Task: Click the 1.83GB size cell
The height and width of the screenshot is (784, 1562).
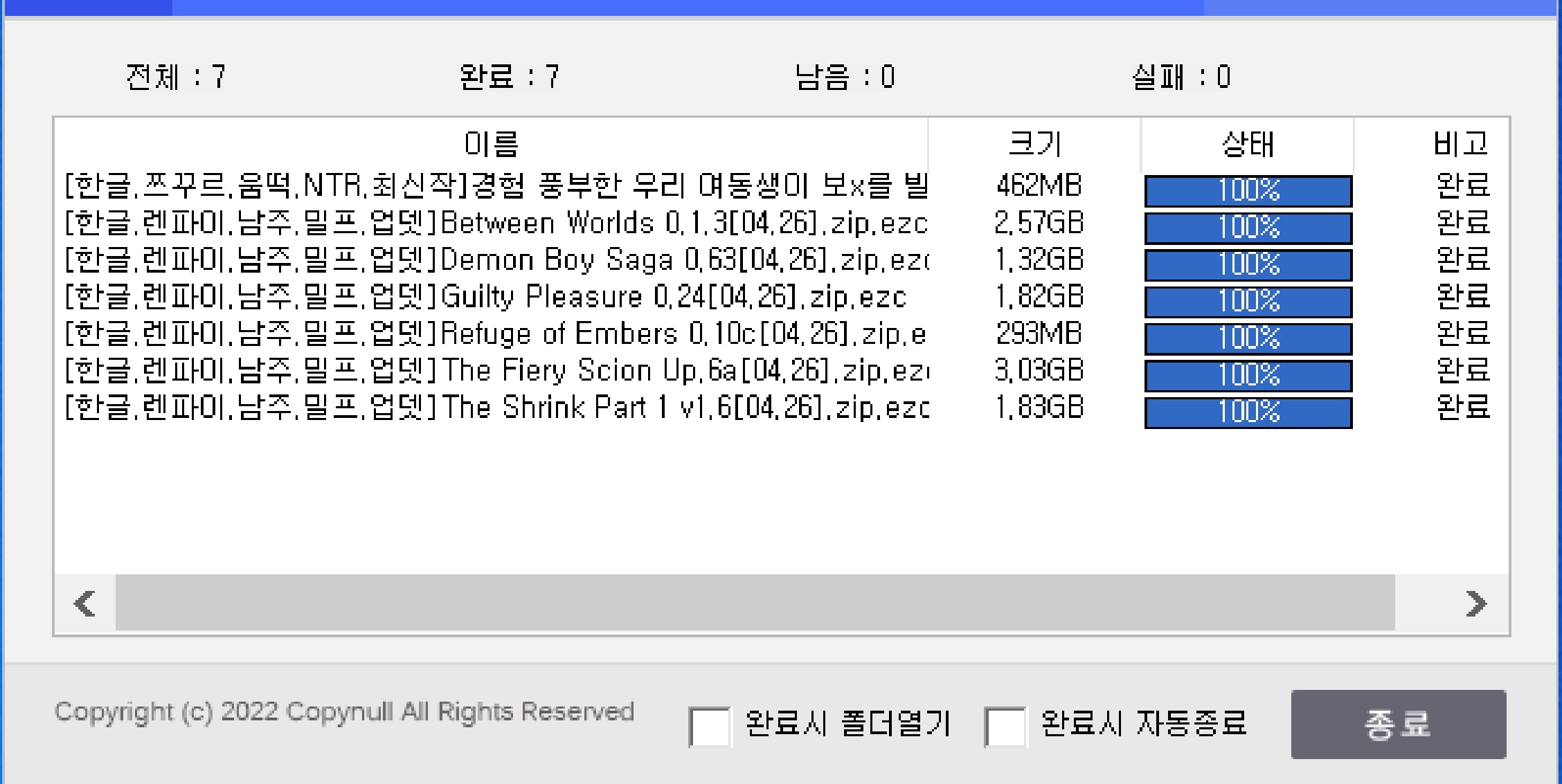Action: [x=1039, y=408]
